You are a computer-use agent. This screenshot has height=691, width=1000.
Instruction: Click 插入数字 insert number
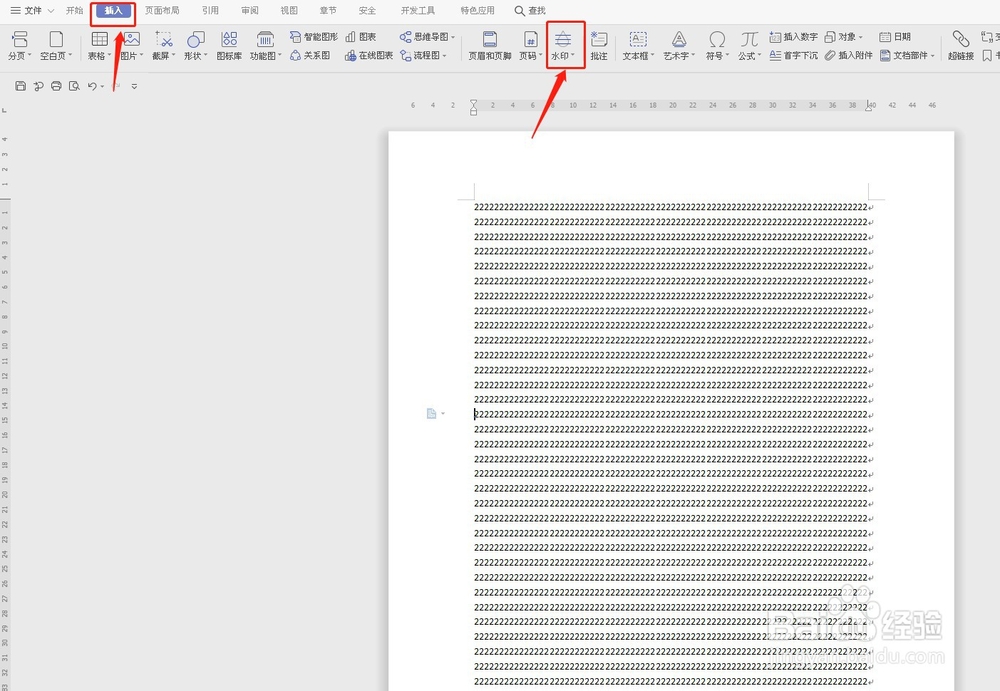click(x=793, y=37)
